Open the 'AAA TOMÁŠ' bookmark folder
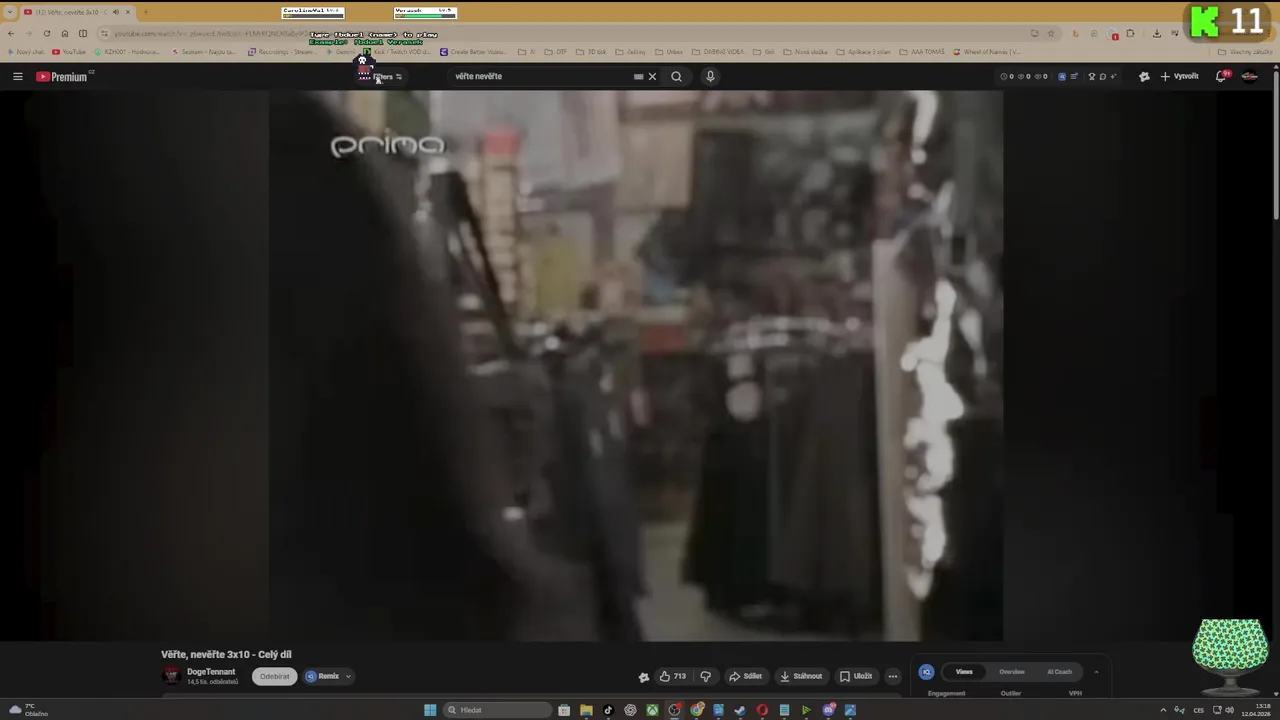The width and height of the screenshot is (1280, 720). tap(921, 52)
